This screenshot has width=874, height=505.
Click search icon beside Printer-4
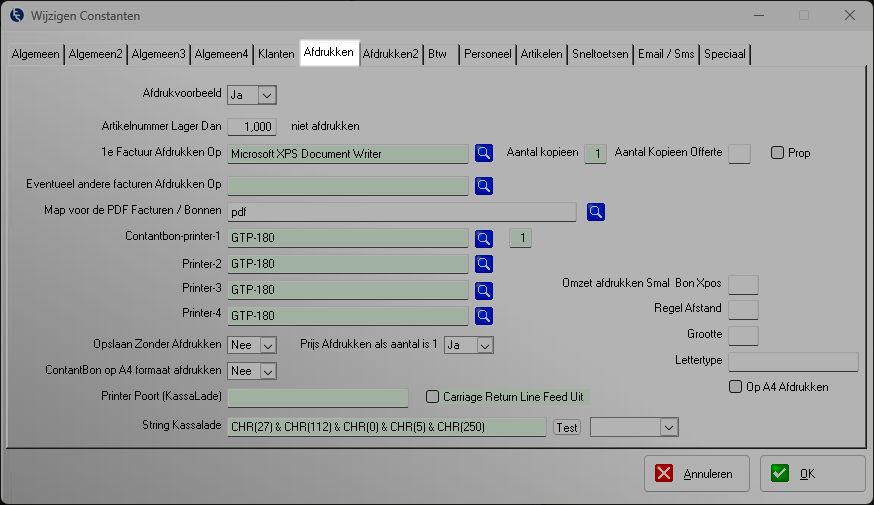click(484, 316)
